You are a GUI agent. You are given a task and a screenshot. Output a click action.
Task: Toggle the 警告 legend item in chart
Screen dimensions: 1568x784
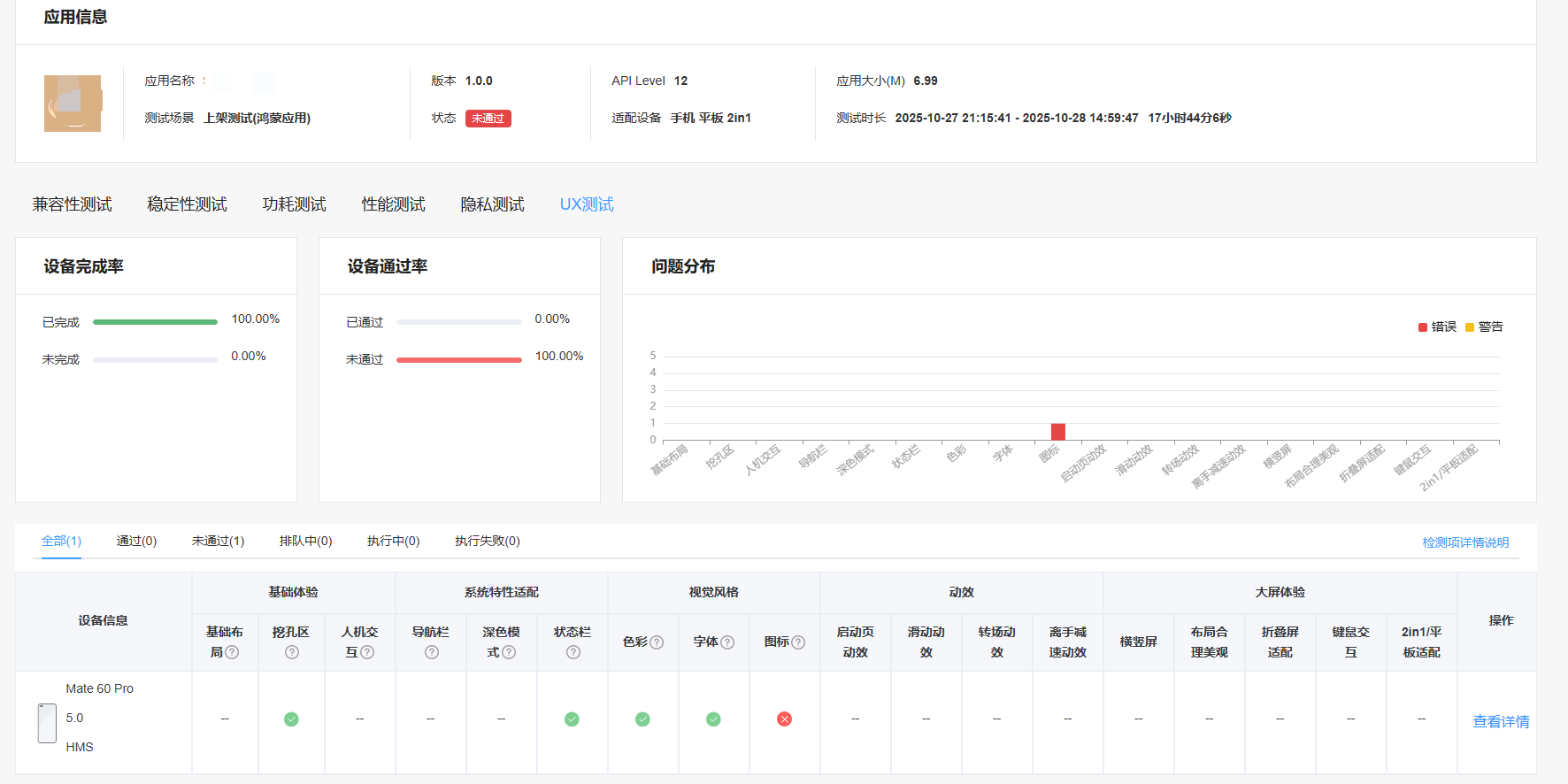[1484, 327]
